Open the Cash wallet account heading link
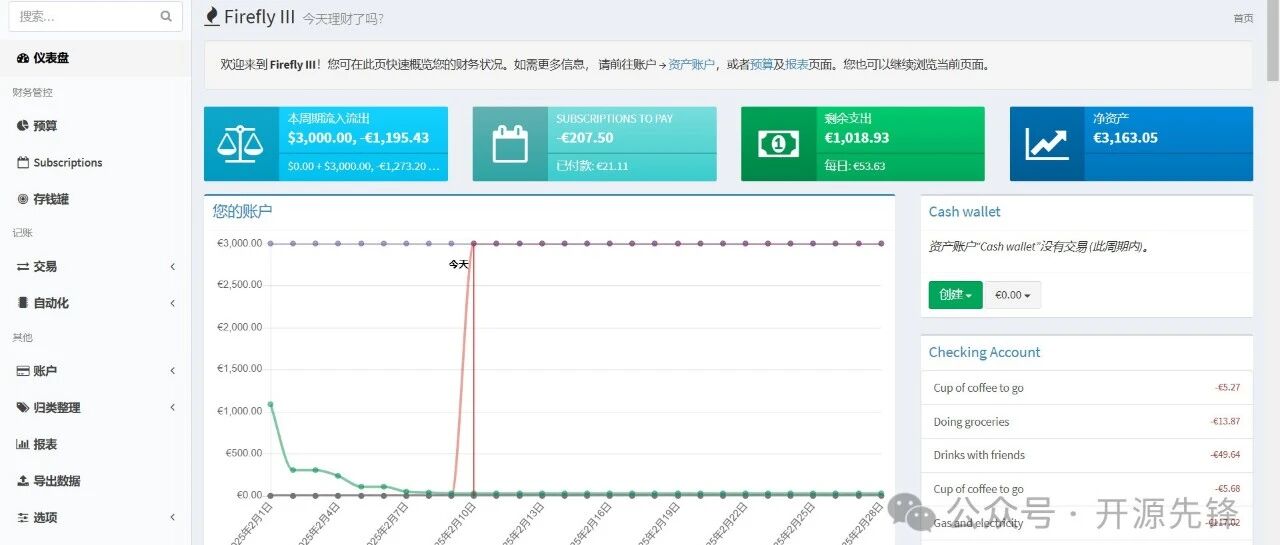This screenshot has height=545, width=1280. pos(964,212)
